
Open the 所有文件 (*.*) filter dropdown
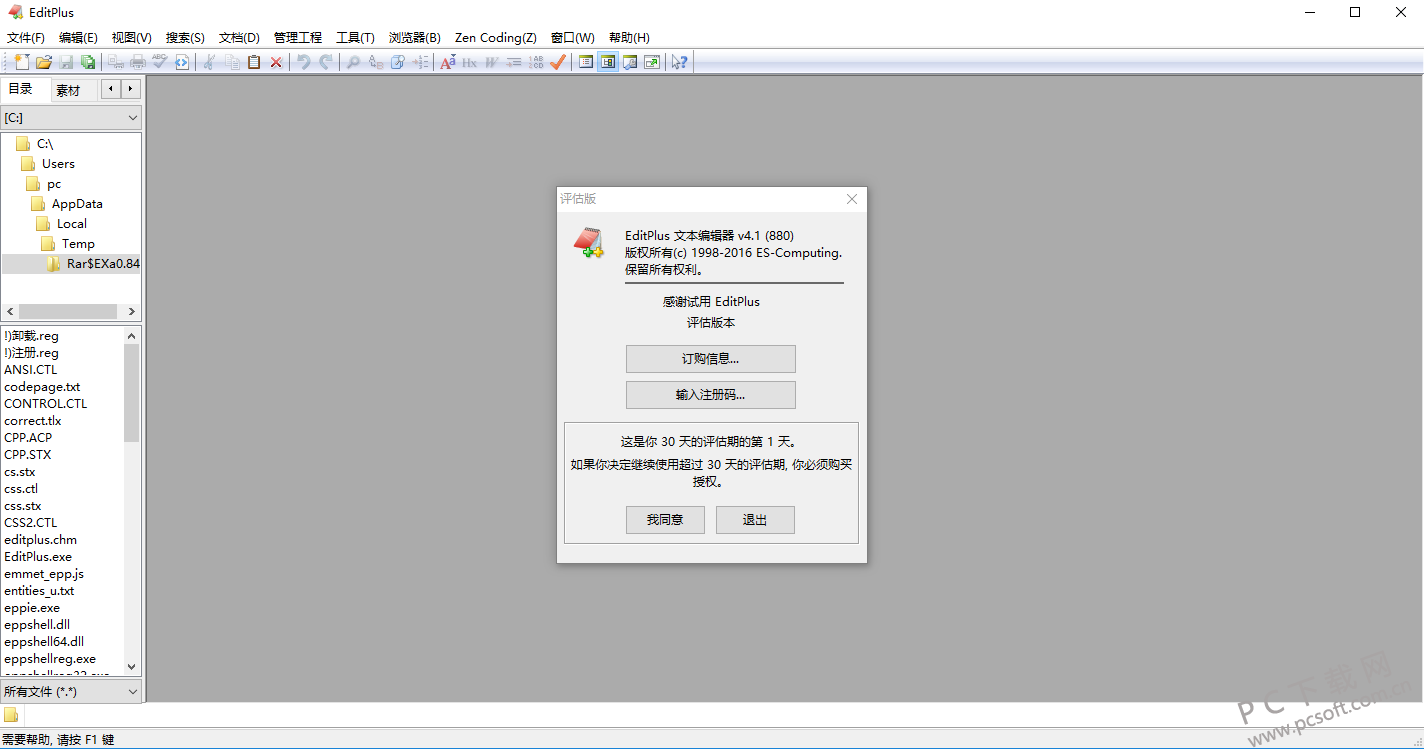(71, 691)
